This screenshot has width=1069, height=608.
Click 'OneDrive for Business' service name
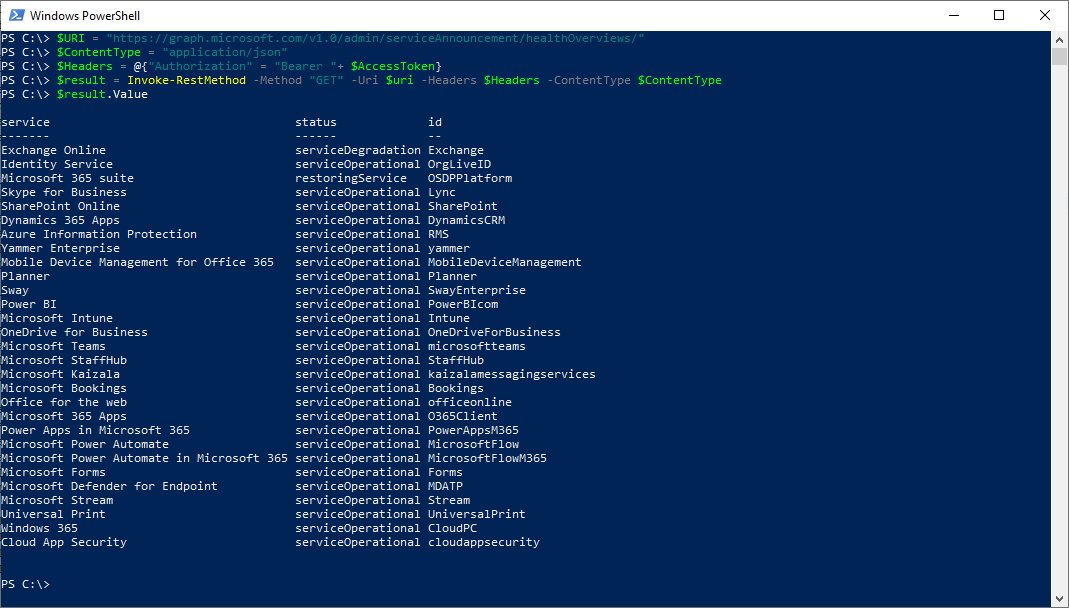tap(74, 332)
